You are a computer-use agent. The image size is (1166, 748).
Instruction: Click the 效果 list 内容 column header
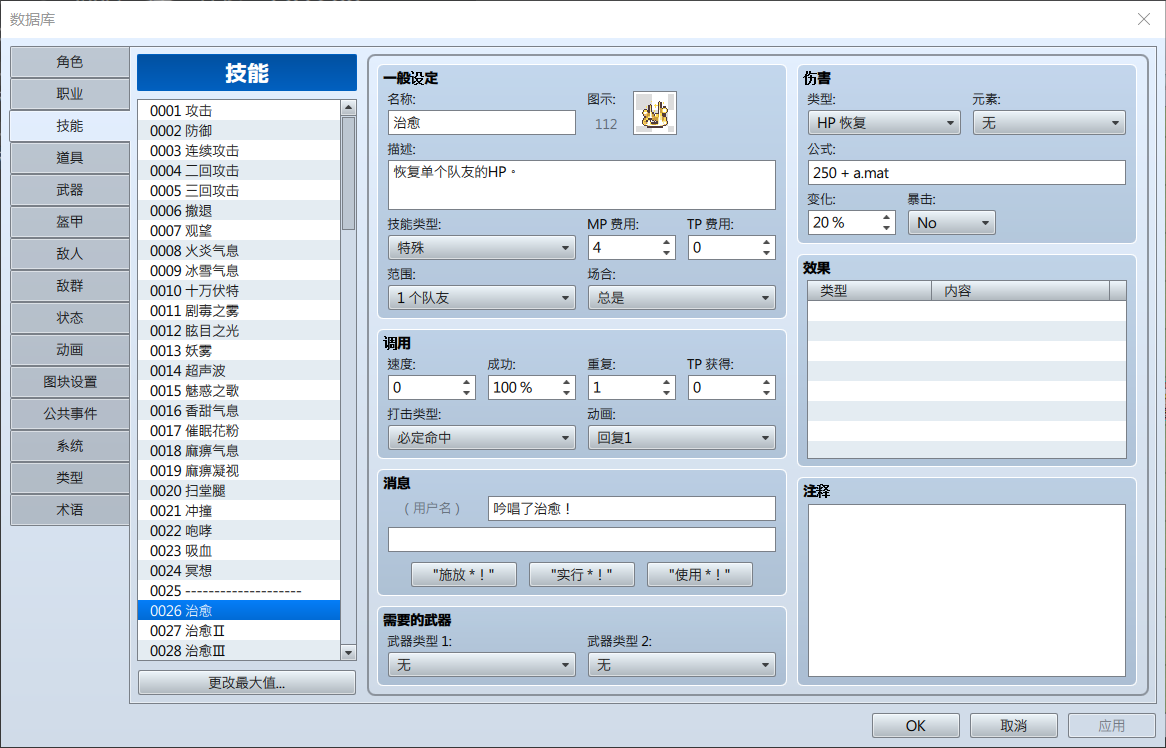1020,291
